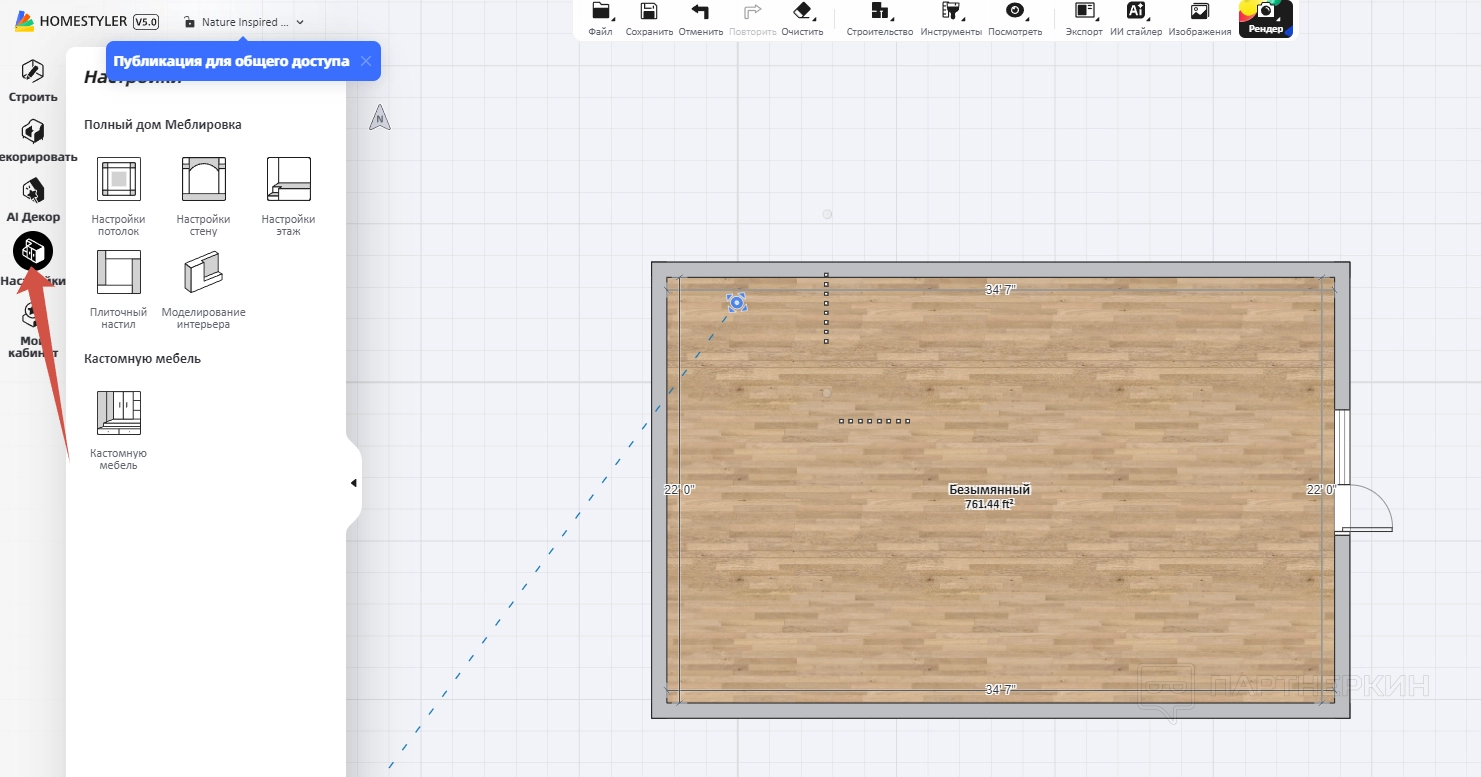Close the Публикация для общего доступа tooltip
The width and height of the screenshot is (1481, 777).
pyautogui.click(x=366, y=61)
